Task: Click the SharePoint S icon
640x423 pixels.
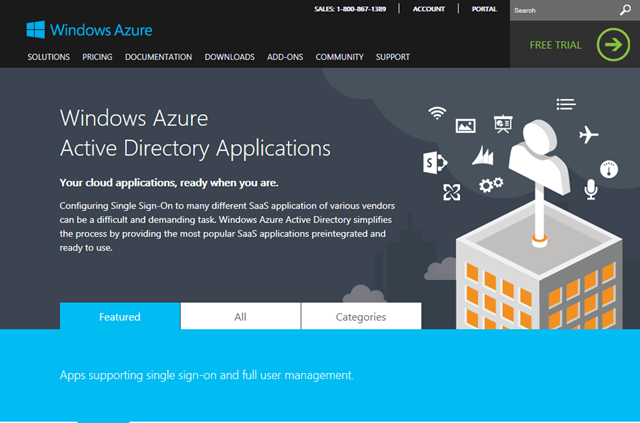Action: [x=435, y=163]
